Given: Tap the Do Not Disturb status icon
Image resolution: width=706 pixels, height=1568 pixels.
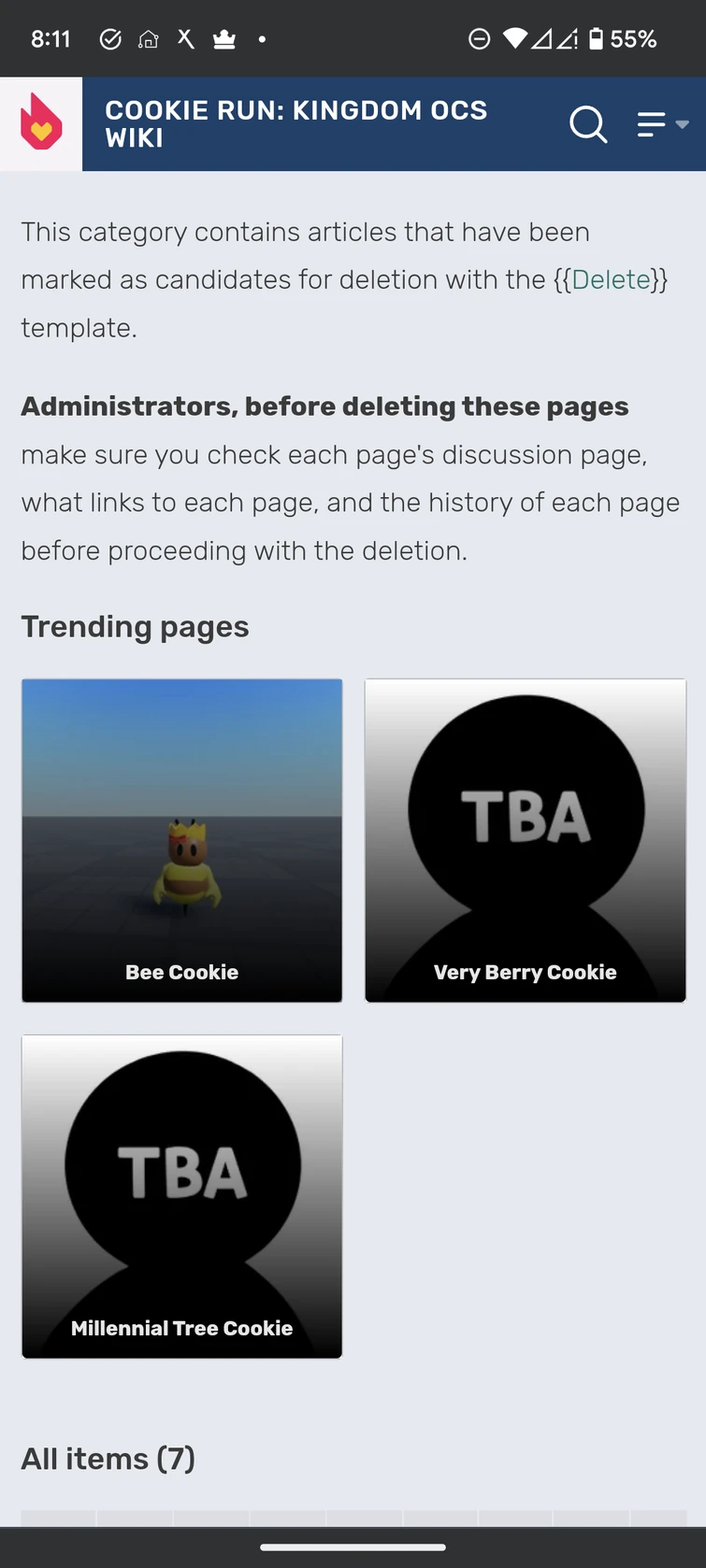Looking at the screenshot, I should (479, 39).
